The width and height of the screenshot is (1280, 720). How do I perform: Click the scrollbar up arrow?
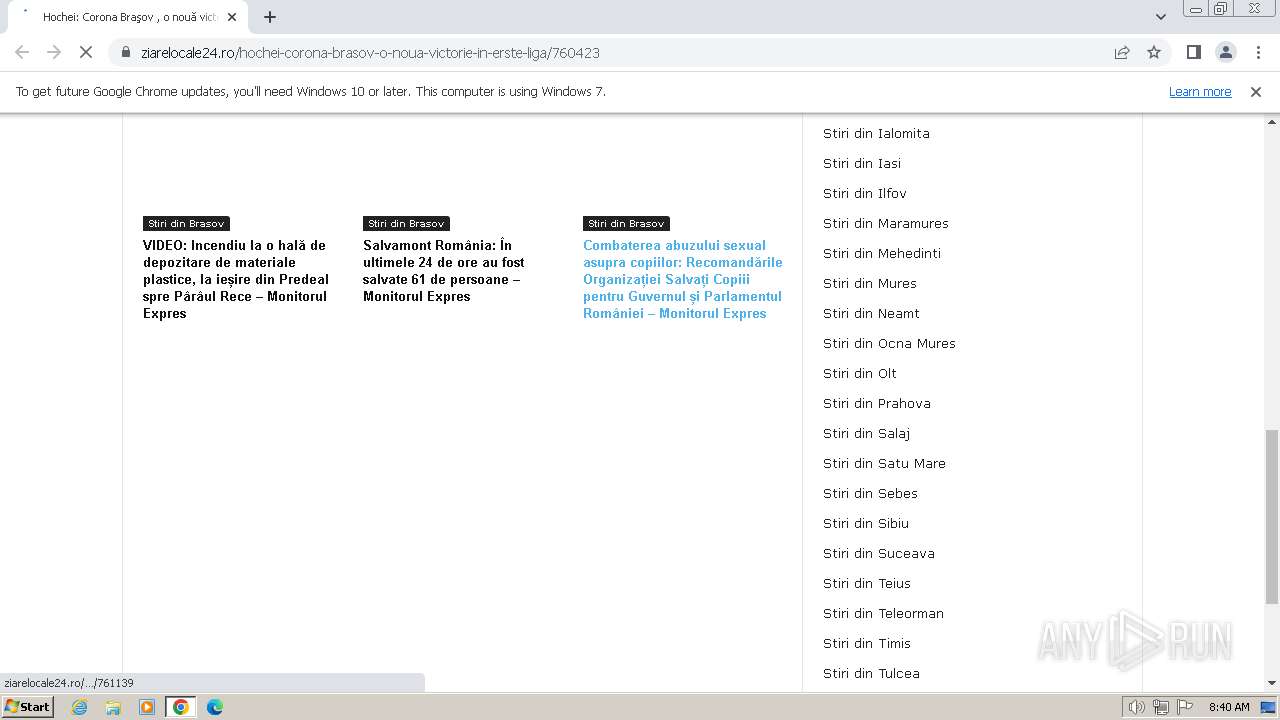(1271, 121)
